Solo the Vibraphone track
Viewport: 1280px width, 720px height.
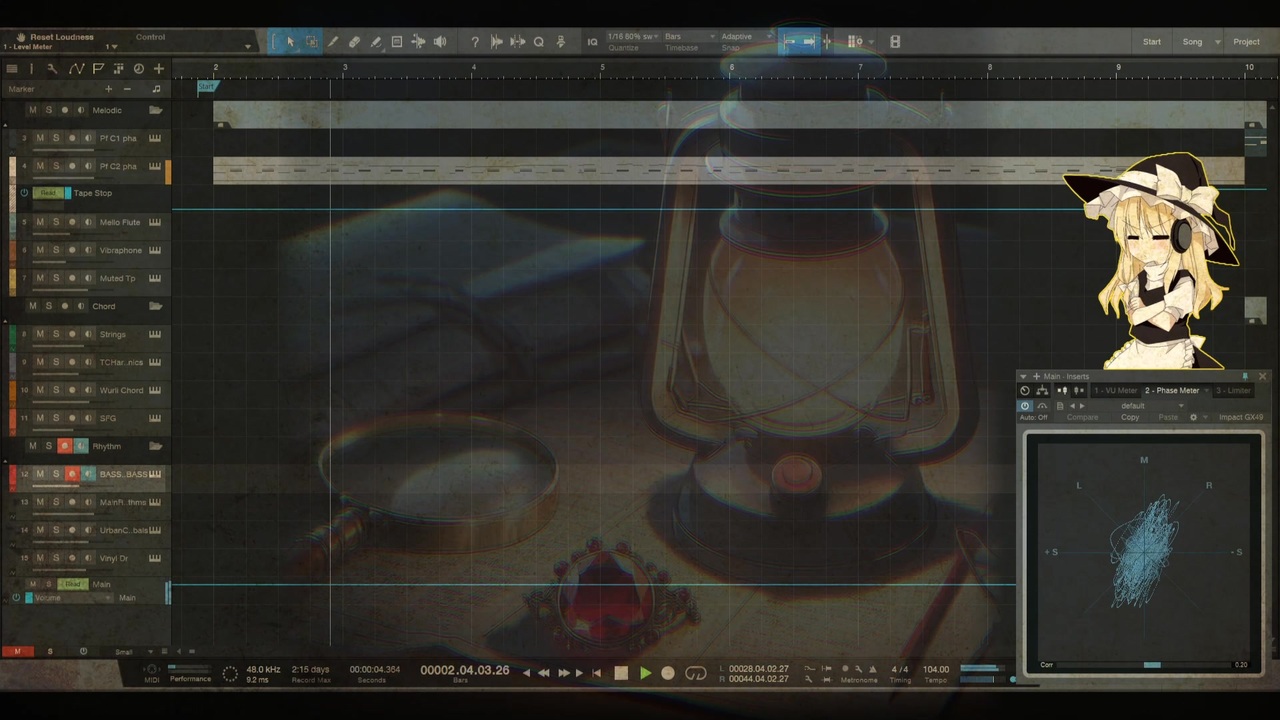(x=56, y=250)
